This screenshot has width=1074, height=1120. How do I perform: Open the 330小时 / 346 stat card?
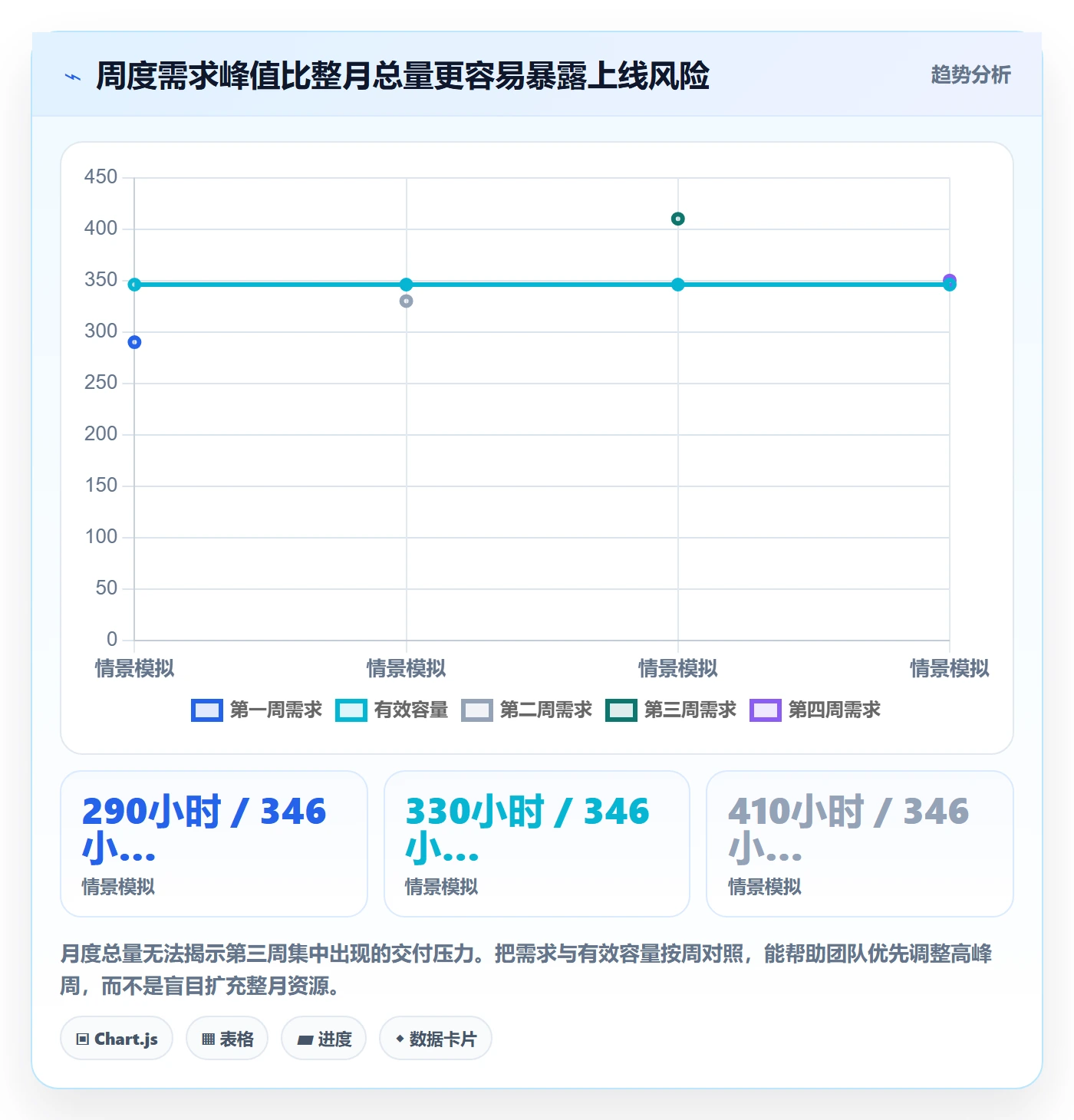537,844
